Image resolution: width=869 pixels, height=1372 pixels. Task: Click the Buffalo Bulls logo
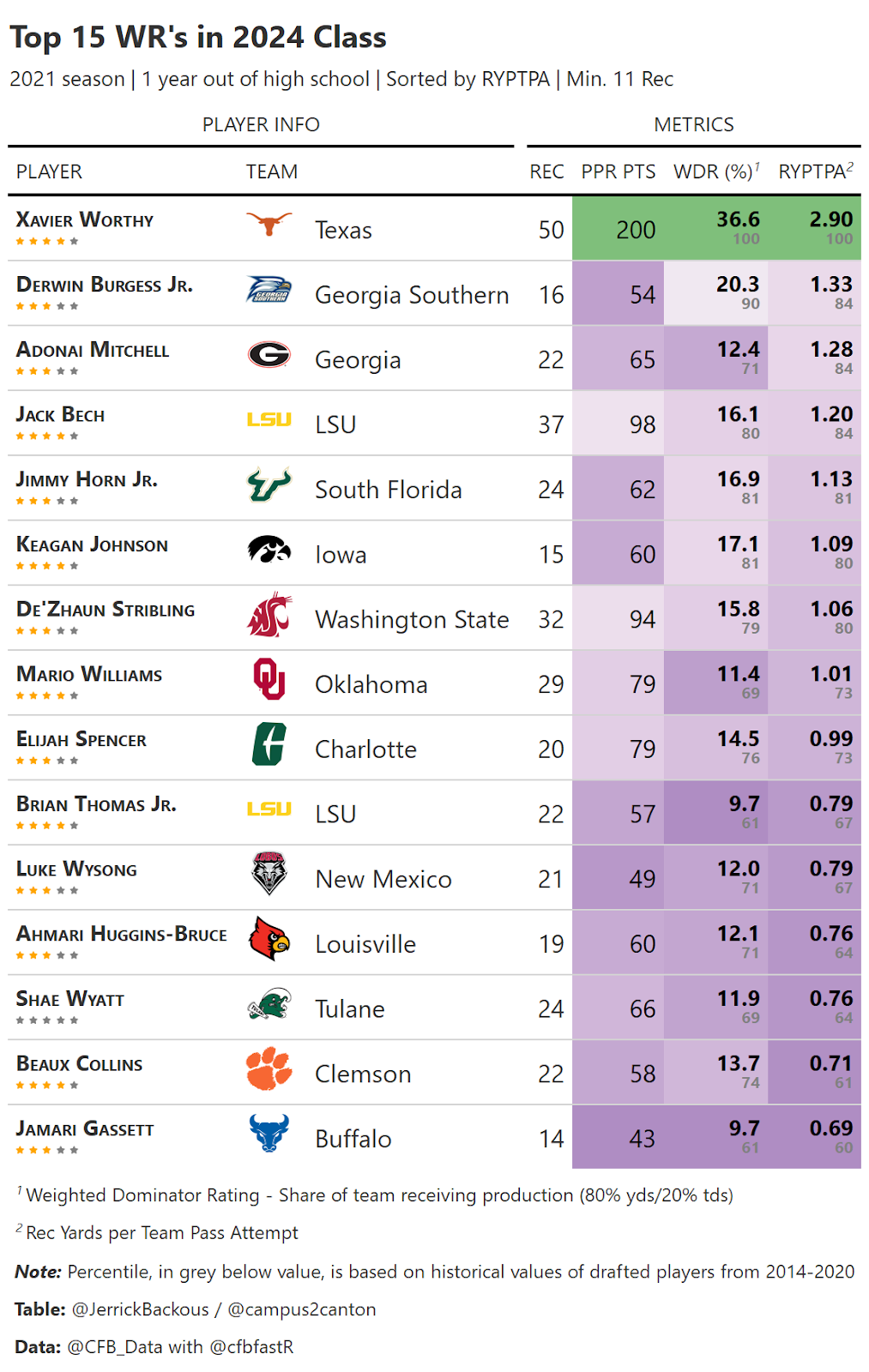point(269,1133)
